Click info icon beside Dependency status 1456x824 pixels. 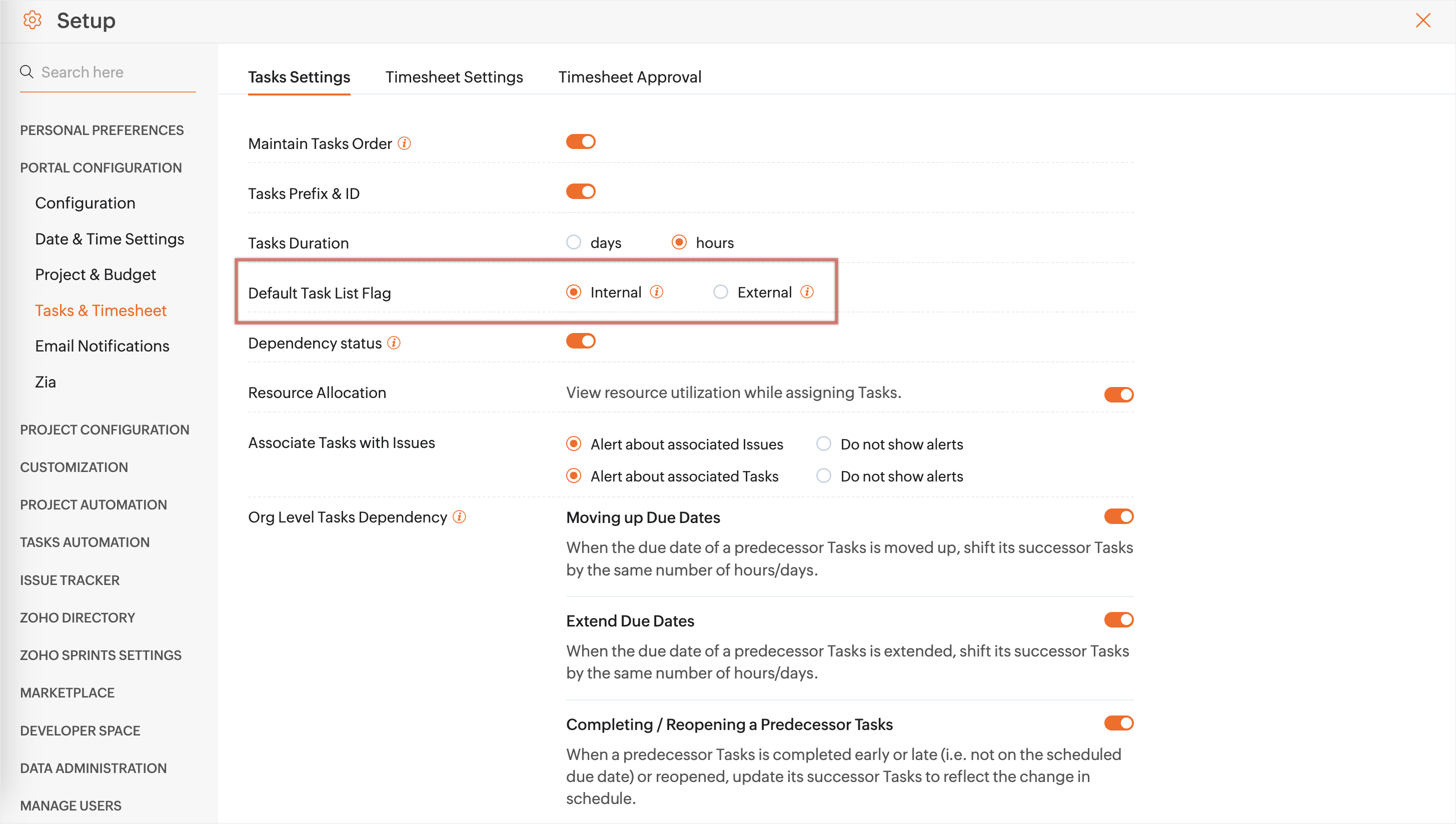(x=394, y=343)
